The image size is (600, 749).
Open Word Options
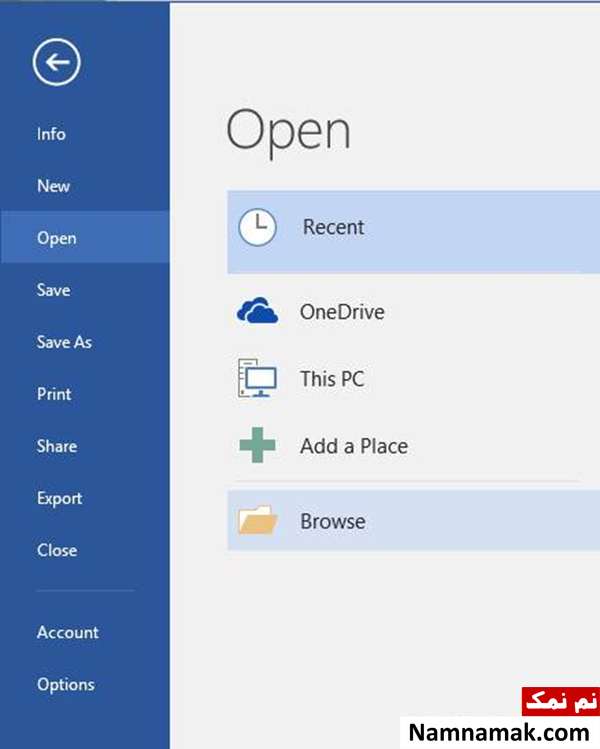(x=66, y=685)
